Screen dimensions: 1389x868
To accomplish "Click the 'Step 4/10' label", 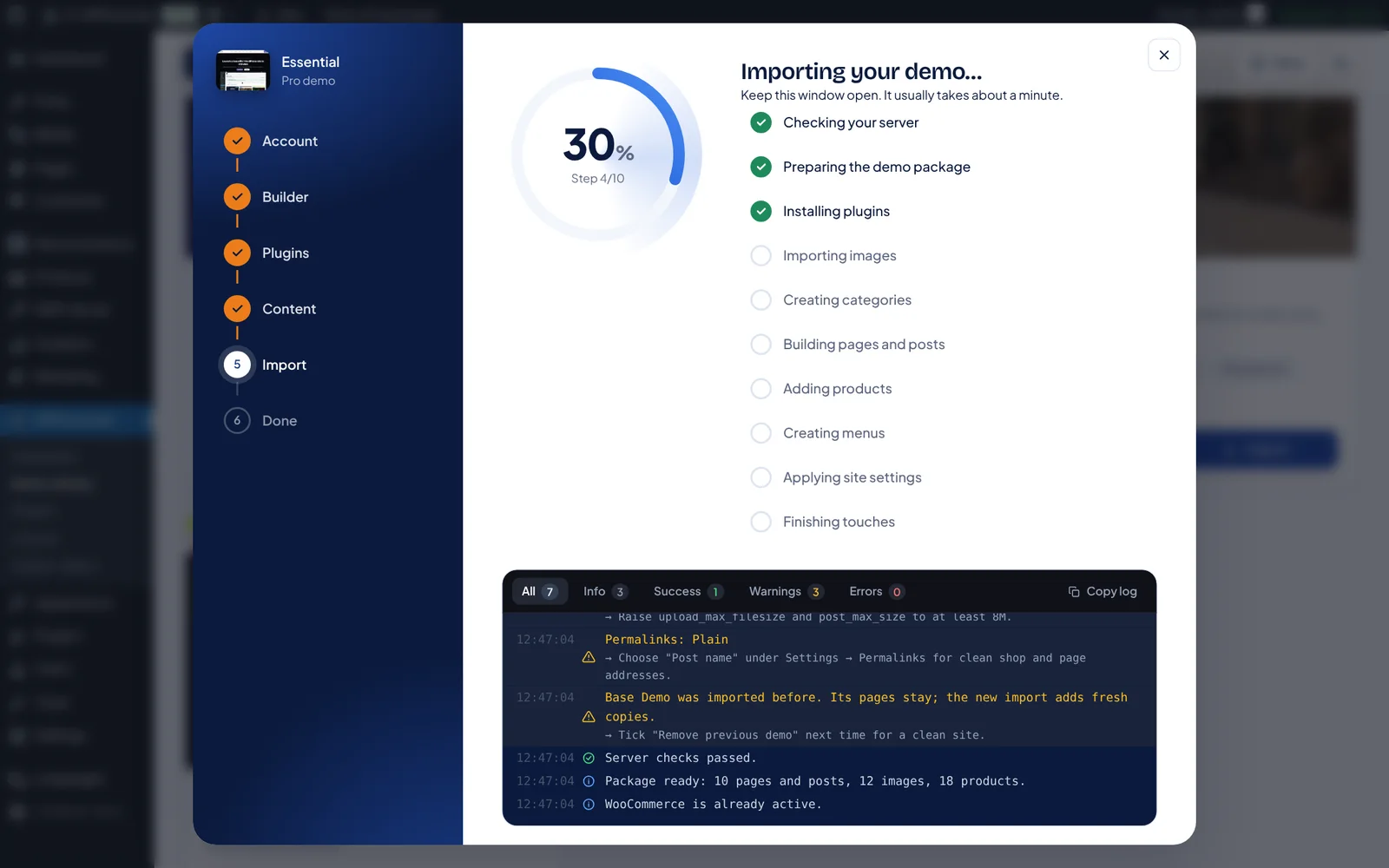I will point(598,178).
